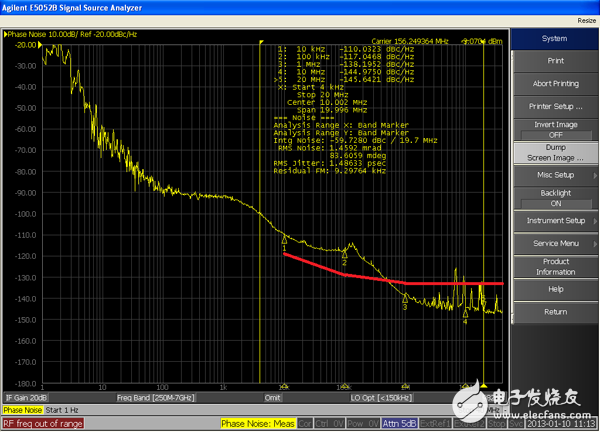Click the Help softkey
Screen dimensions: 600x432
tap(555, 289)
